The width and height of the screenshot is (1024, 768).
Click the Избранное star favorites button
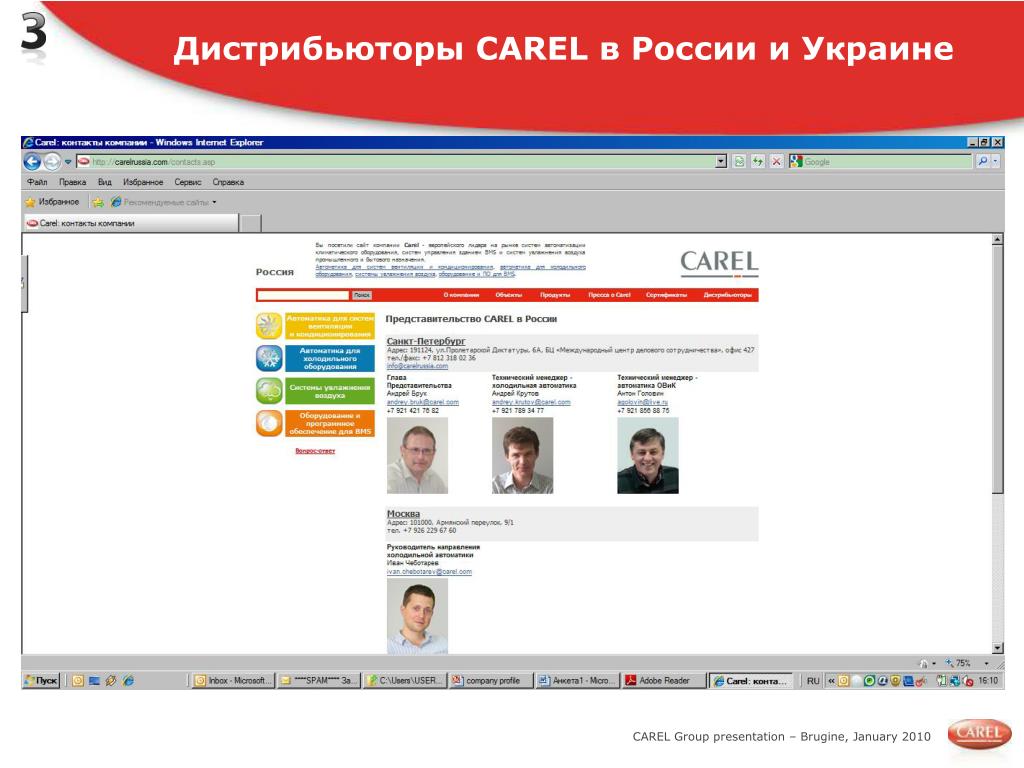coord(52,202)
